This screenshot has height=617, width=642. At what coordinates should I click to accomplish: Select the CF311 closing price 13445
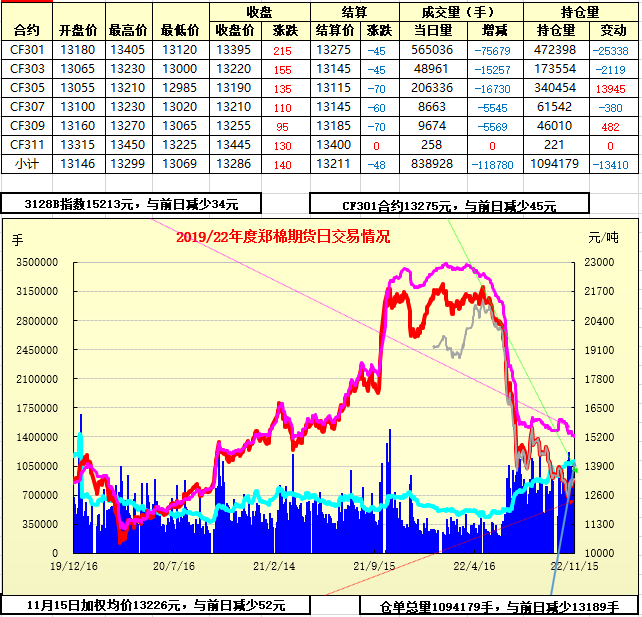233,145
